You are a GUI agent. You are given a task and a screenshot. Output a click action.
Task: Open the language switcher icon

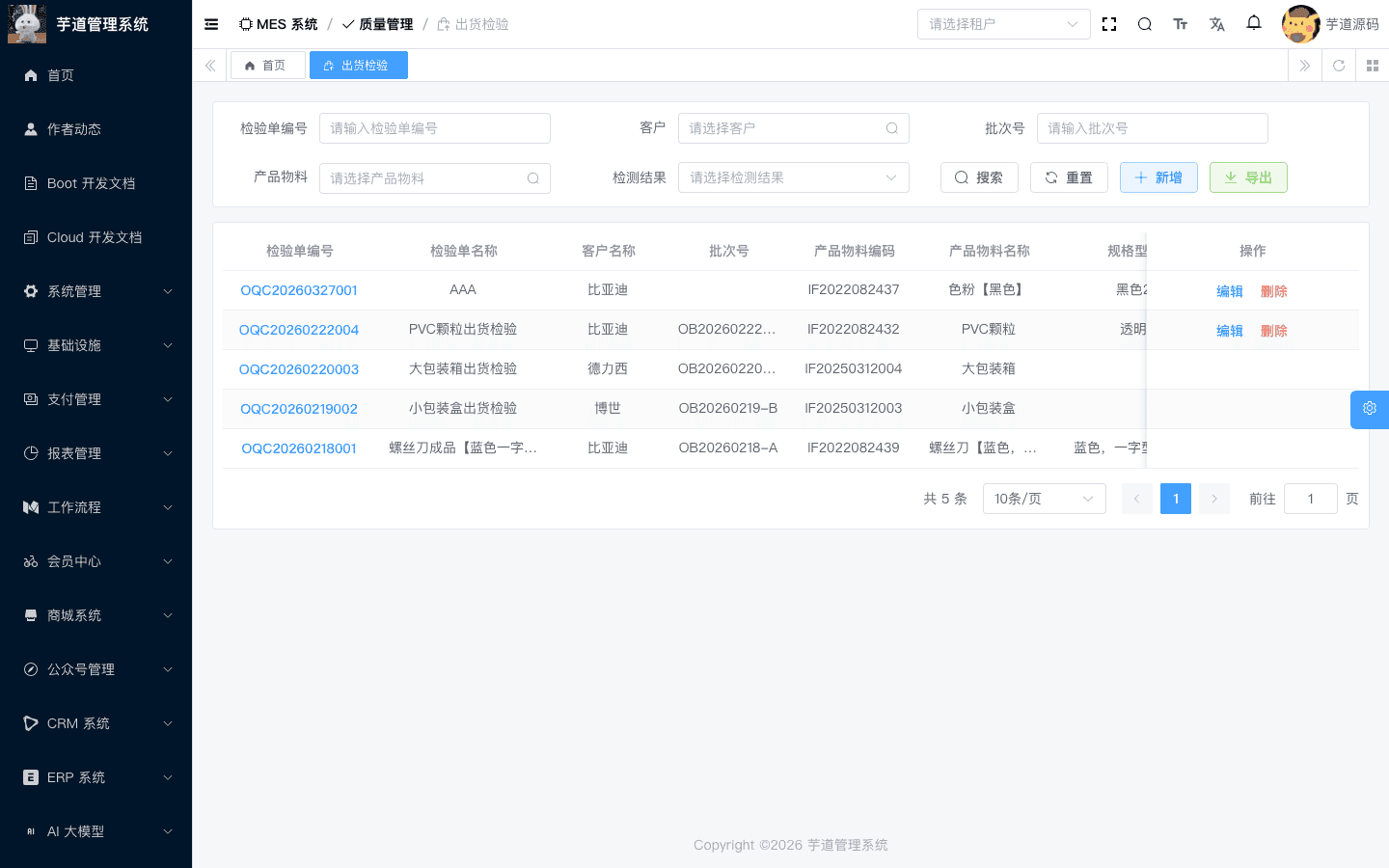pyautogui.click(x=1217, y=23)
